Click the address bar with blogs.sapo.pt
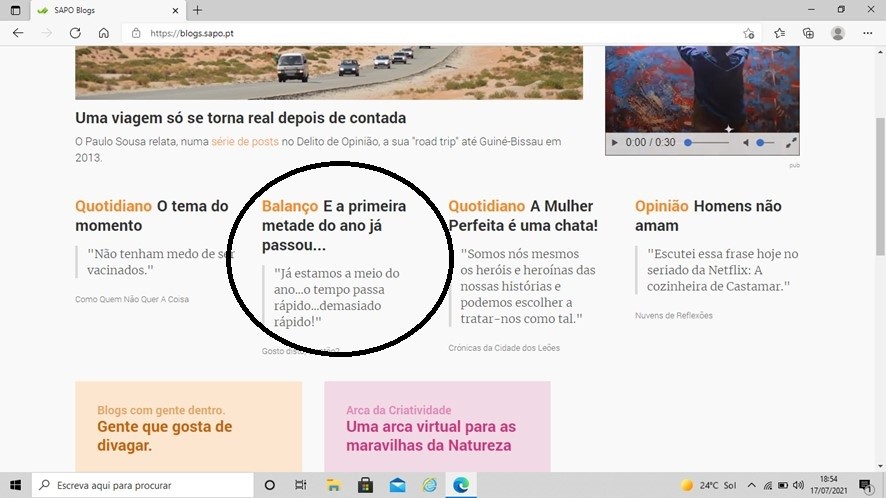 441,33
